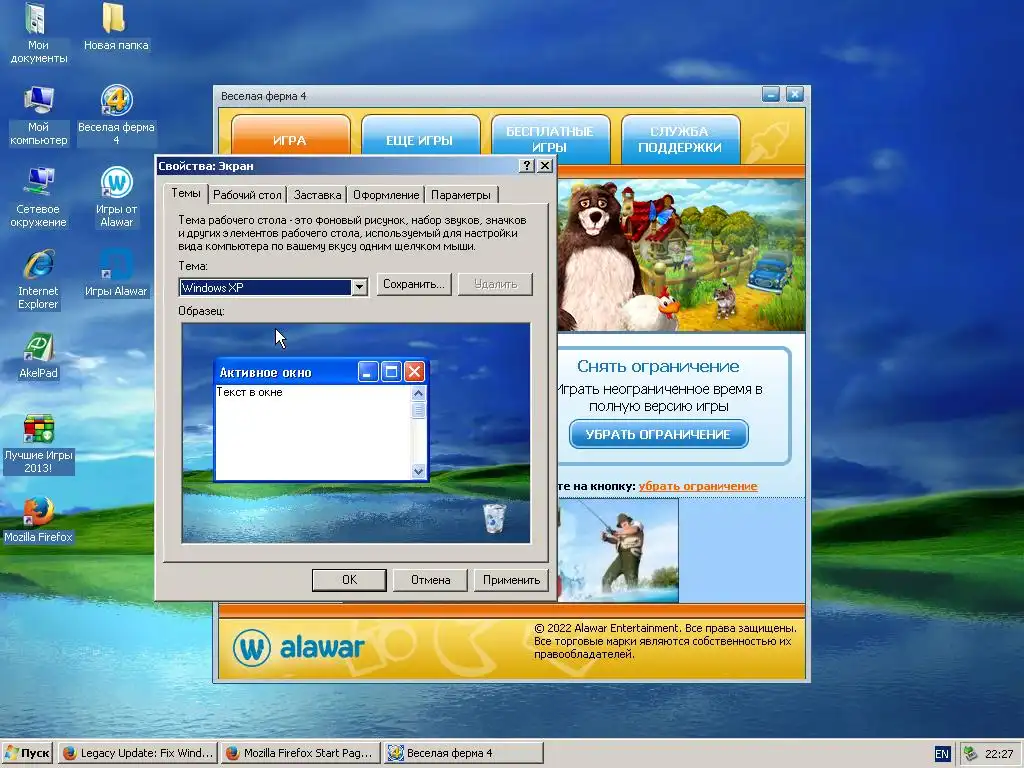This screenshot has width=1024, height=768.
Task: Close the Свойства: Экран dialog
Action: pyautogui.click(x=545, y=166)
